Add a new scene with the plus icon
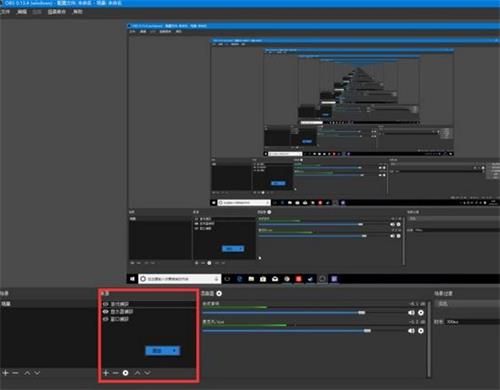500x390 pixels. point(5,373)
